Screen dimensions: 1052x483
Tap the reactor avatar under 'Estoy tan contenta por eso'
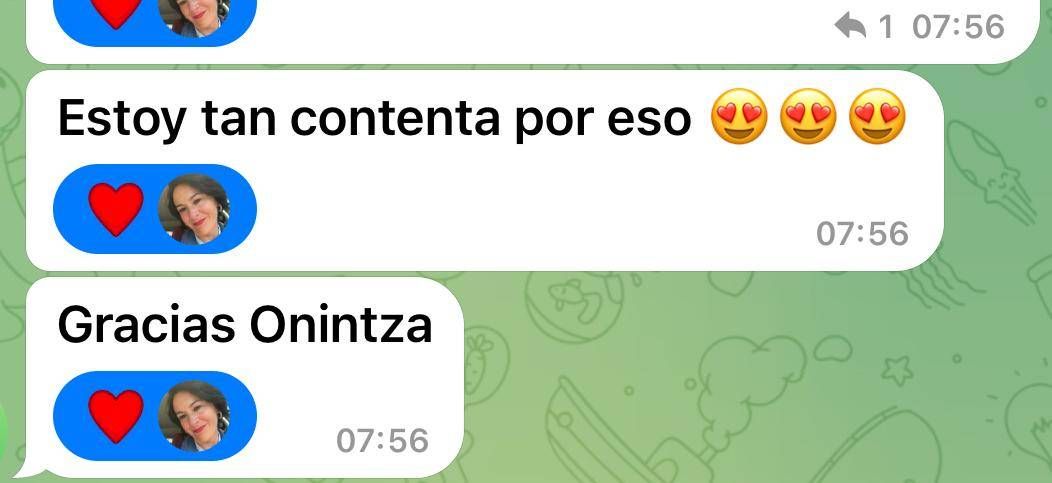pos(195,209)
